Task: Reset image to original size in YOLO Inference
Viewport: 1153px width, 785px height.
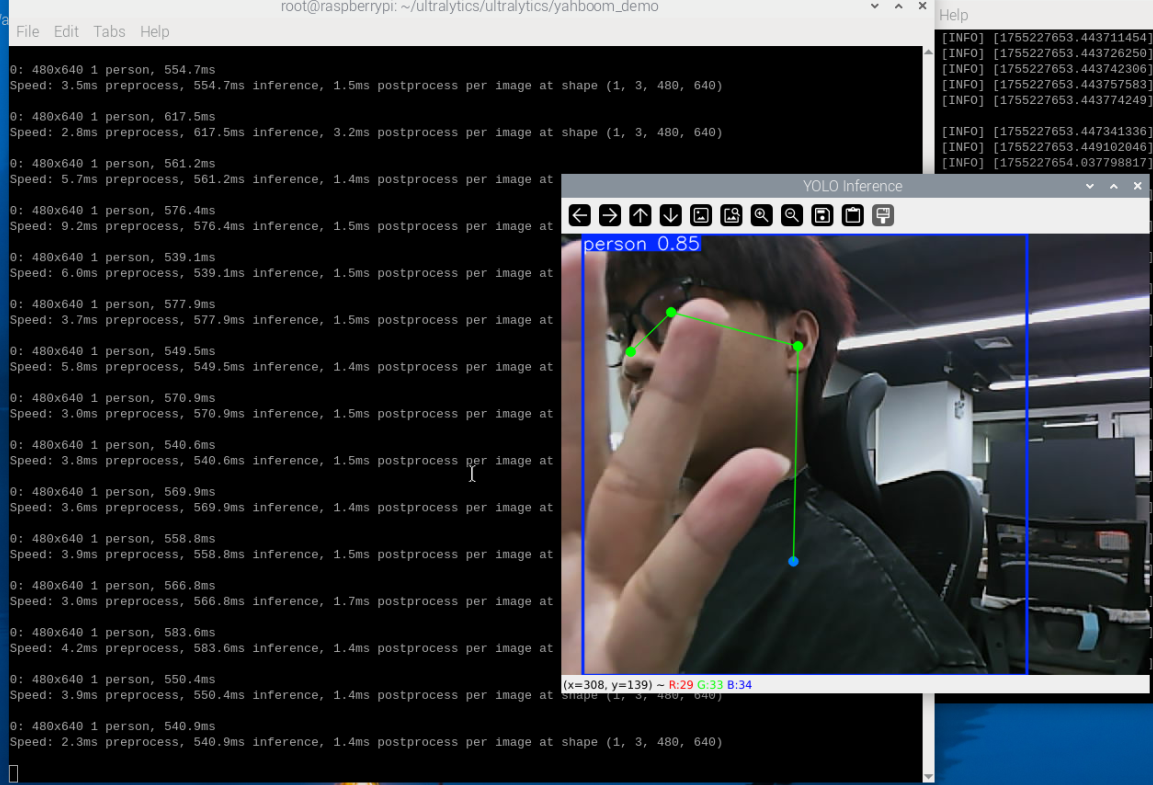Action: point(701,215)
